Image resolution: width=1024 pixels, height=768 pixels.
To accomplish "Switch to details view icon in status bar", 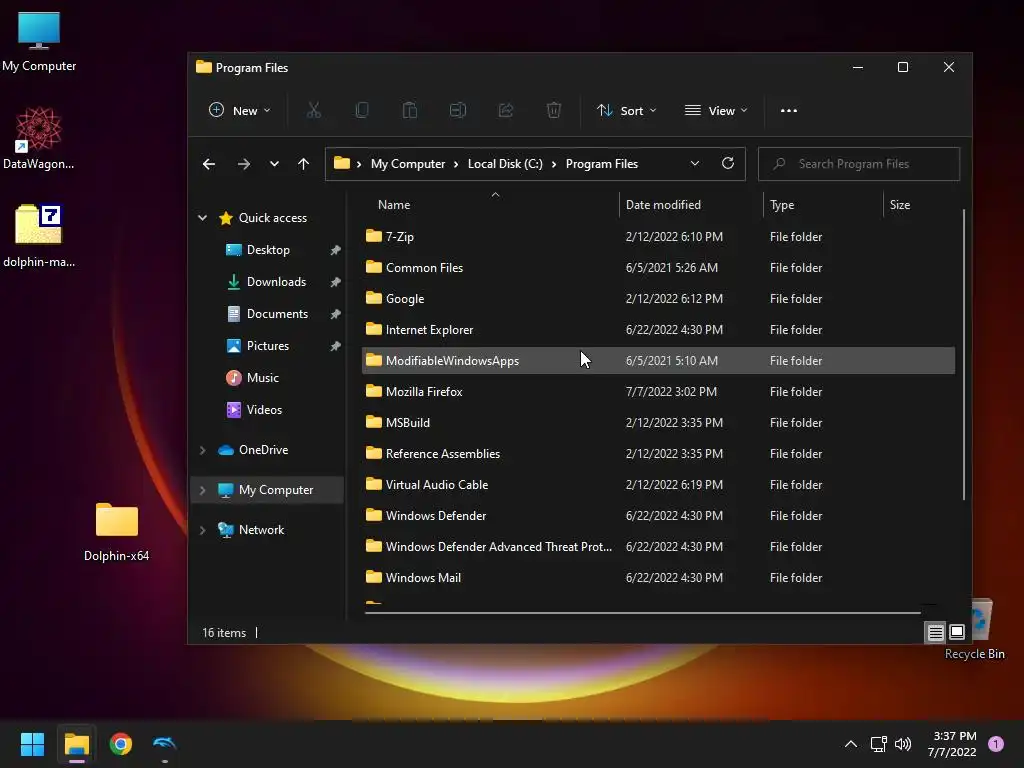I will tap(935, 632).
